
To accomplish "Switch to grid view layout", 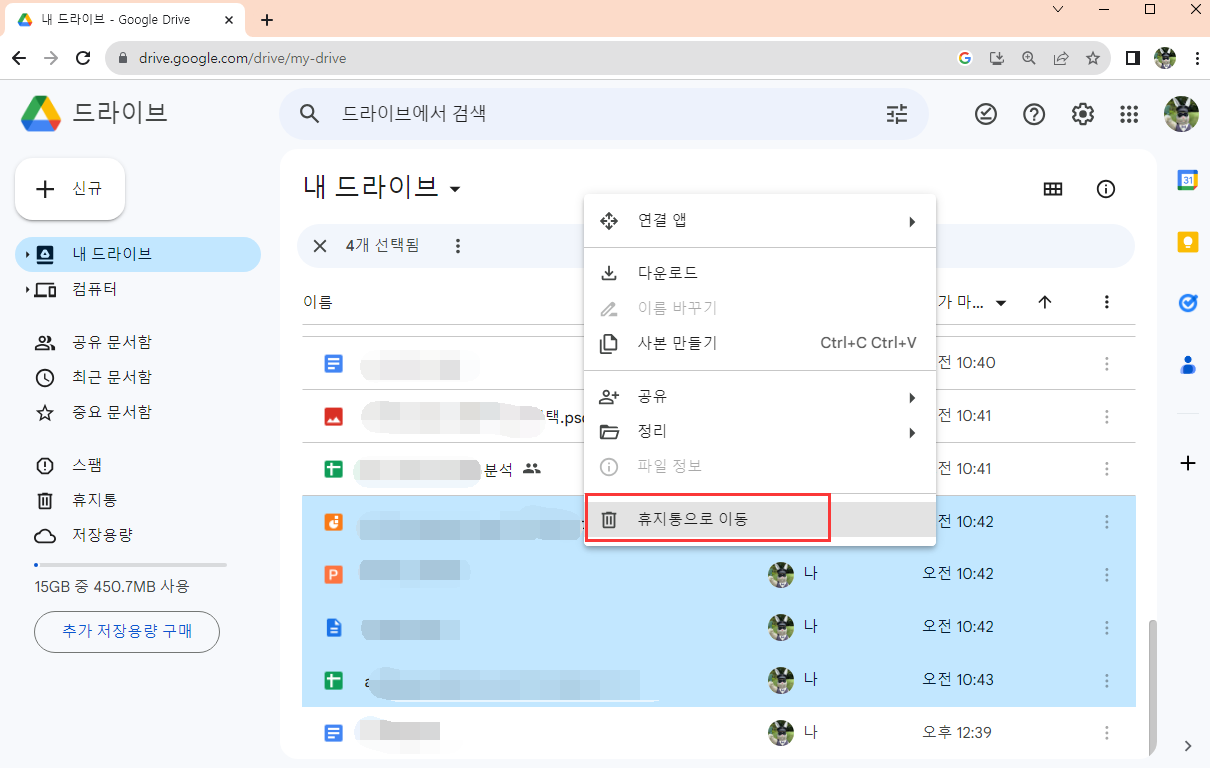I will click(1052, 189).
